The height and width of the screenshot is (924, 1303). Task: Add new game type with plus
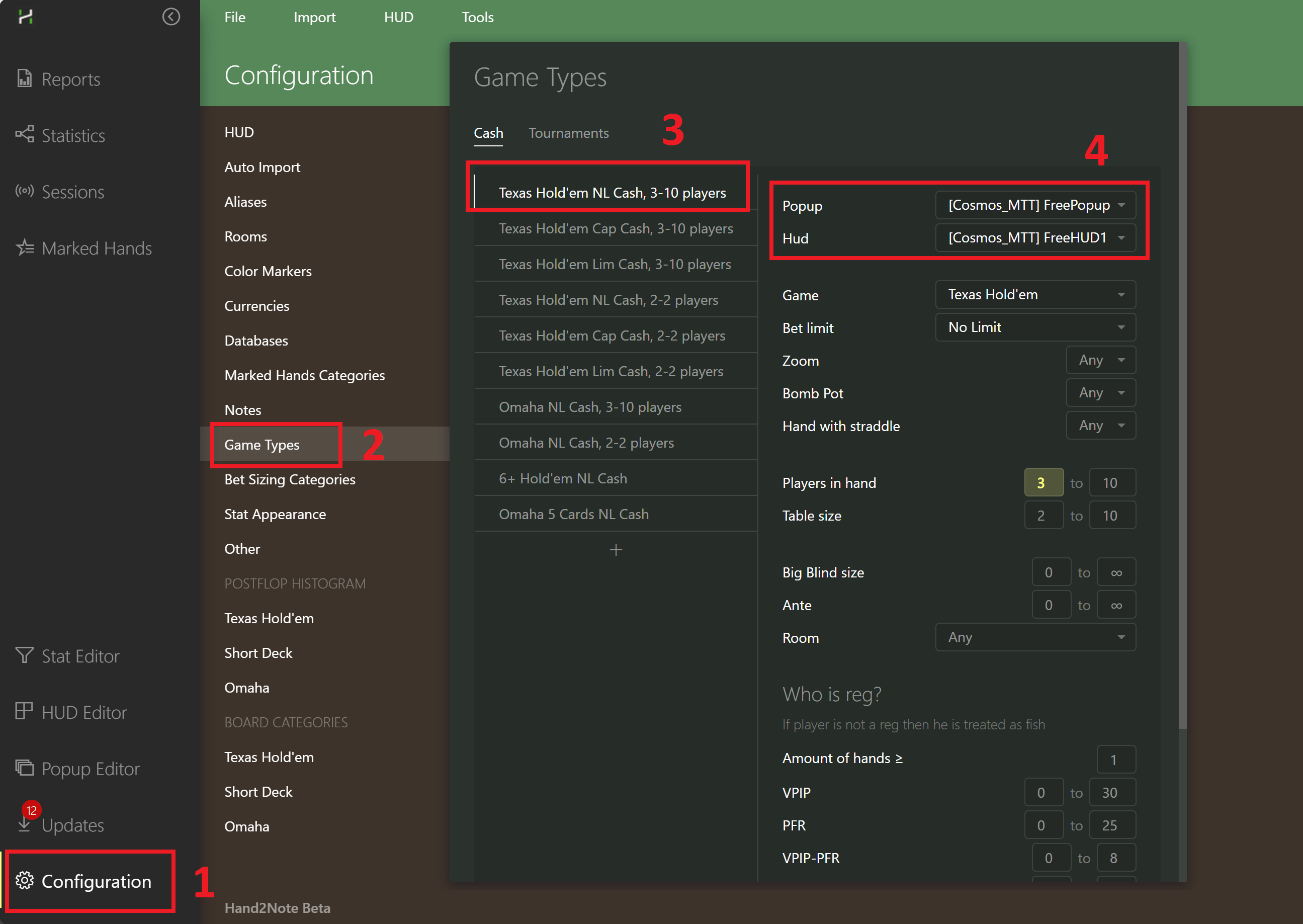point(616,550)
